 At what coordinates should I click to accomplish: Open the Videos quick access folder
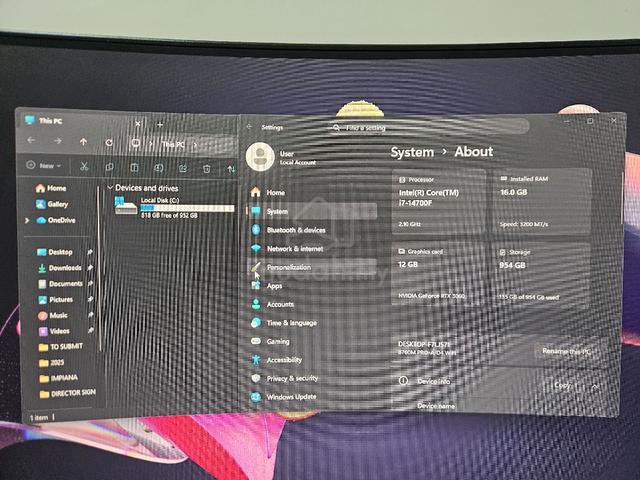pos(54,331)
